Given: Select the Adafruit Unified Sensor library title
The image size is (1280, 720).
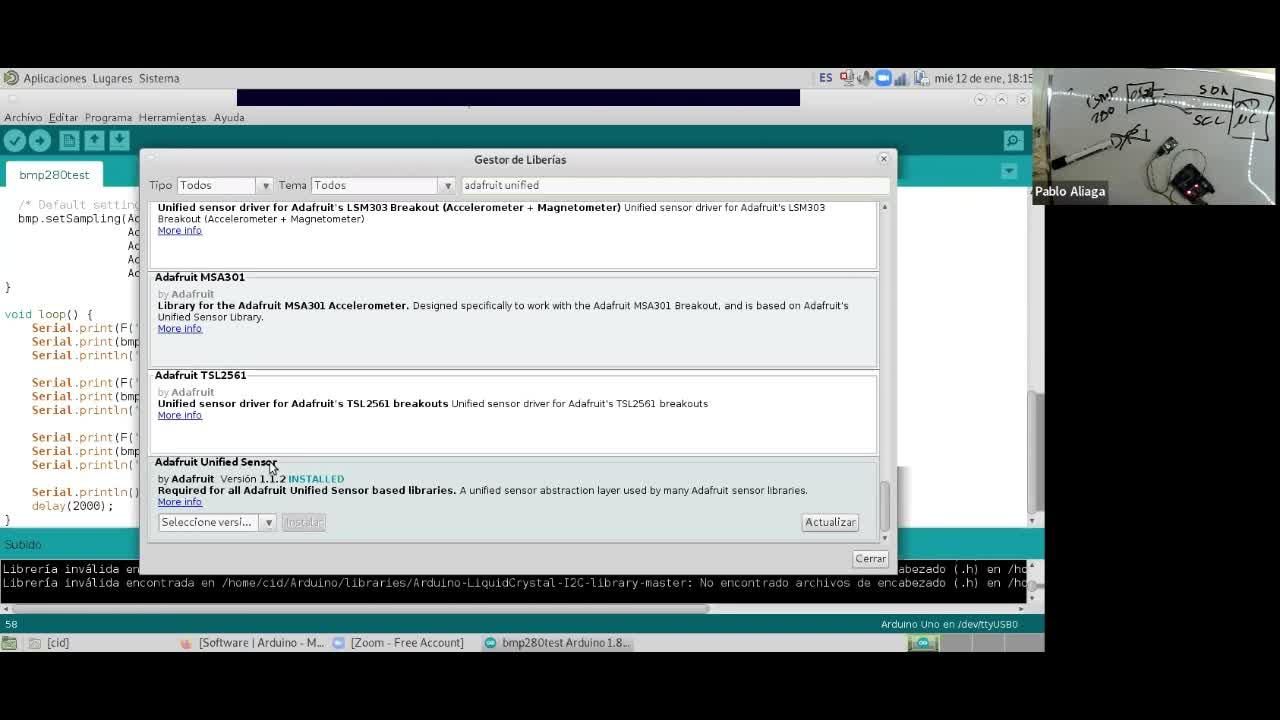Looking at the screenshot, I should point(215,462).
